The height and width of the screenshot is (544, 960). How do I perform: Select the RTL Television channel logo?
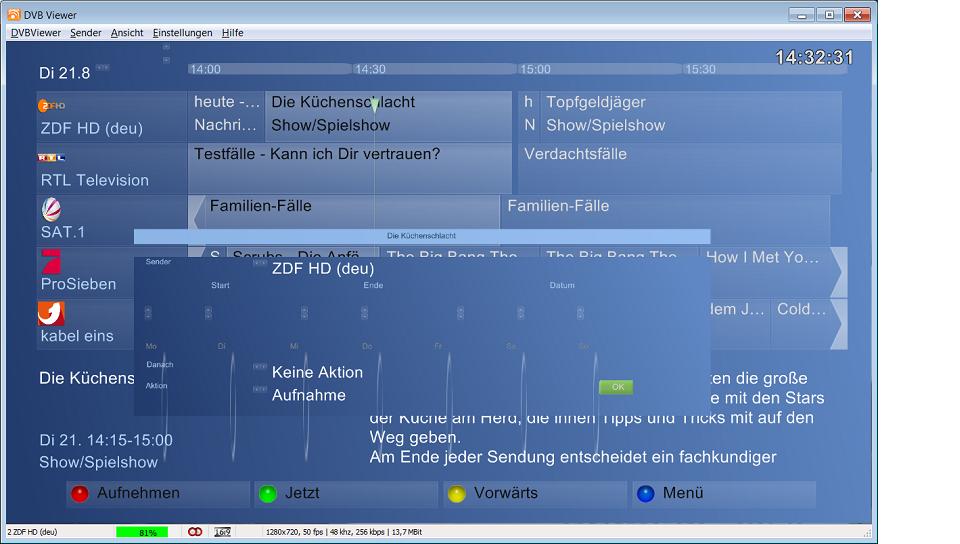pos(52,157)
